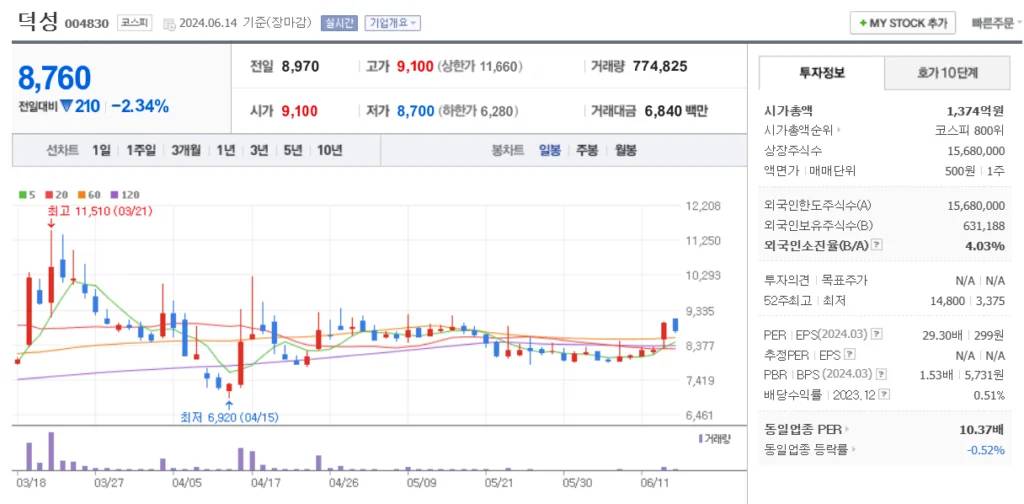Switch to the 호가10단계 tab
This screenshot has width=1024, height=504.
947,73
